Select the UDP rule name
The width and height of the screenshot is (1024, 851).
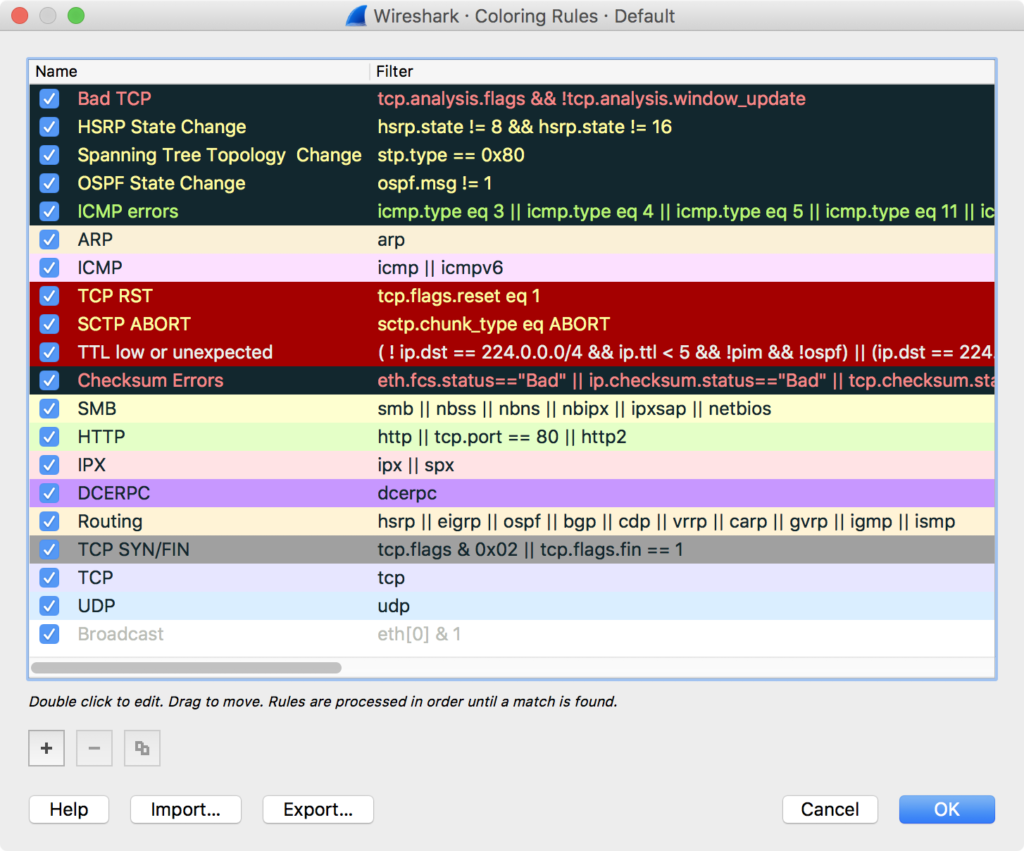click(96, 605)
